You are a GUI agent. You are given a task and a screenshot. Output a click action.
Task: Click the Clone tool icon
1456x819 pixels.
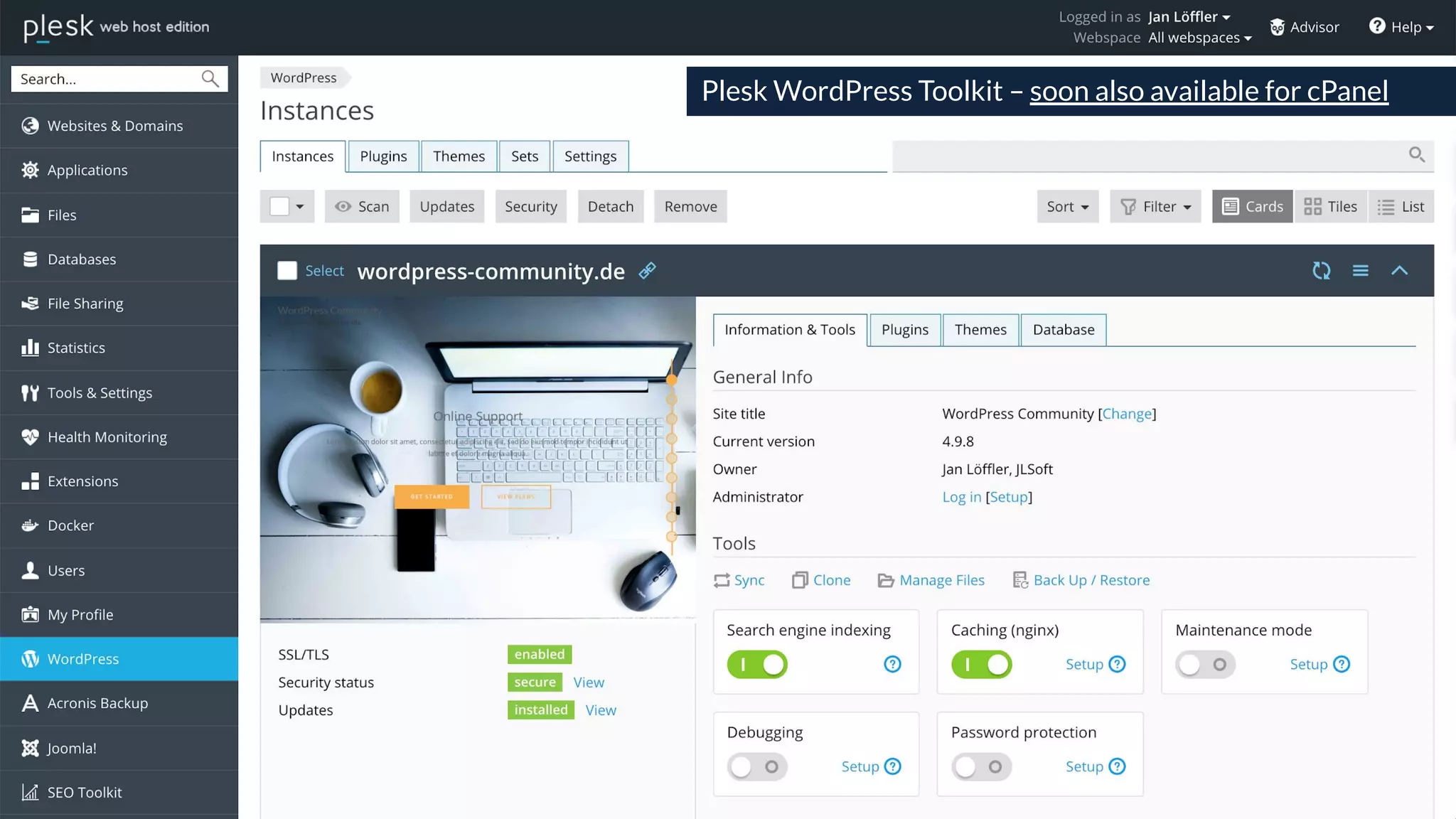click(x=800, y=580)
